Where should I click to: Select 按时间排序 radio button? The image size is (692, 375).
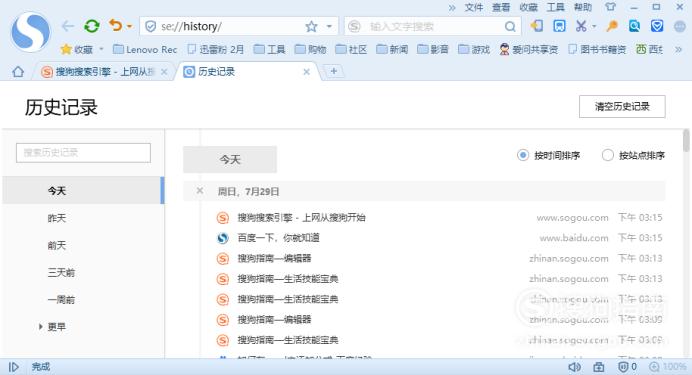pyautogui.click(x=523, y=155)
